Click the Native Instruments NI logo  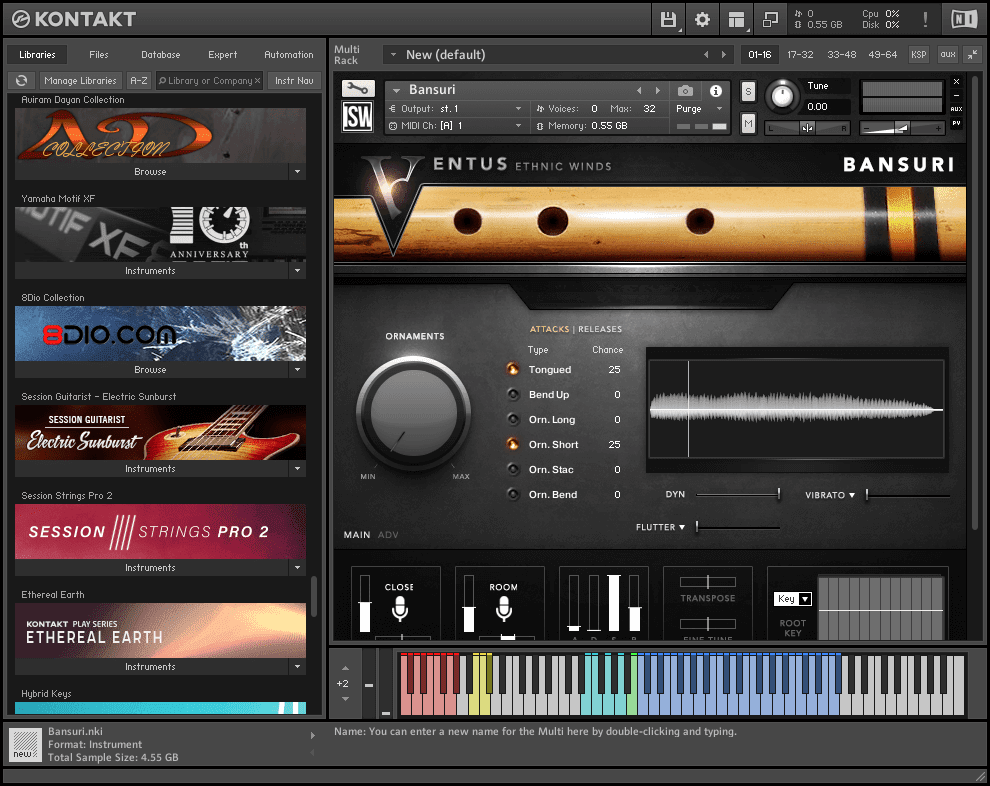pyautogui.click(x=964, y=20)
